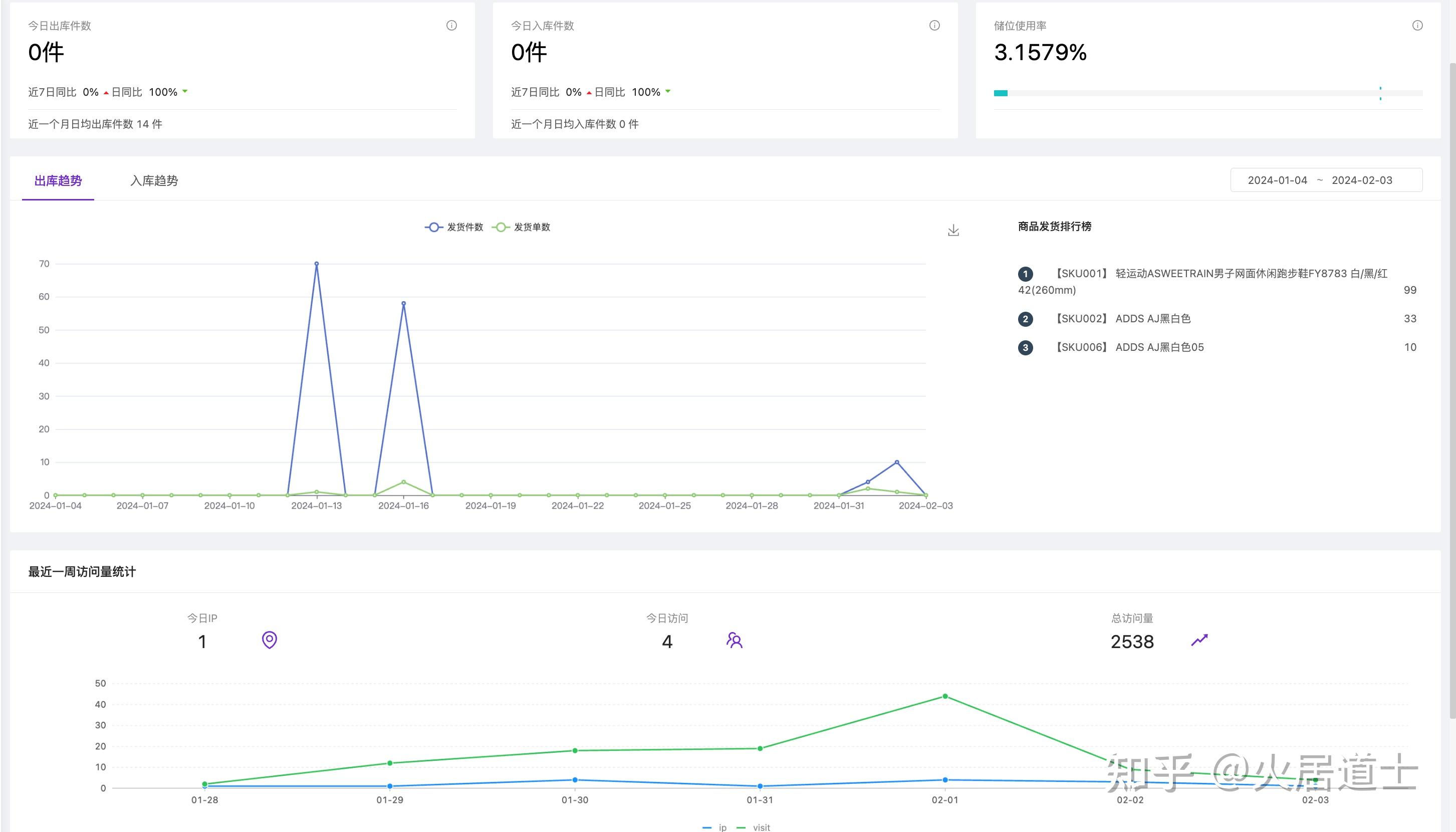Image resolution: width=1456 pixels, height=832 pixels.
Task: Open end date 2024-02-03 picker
Action: click(x=1362, y=180)
